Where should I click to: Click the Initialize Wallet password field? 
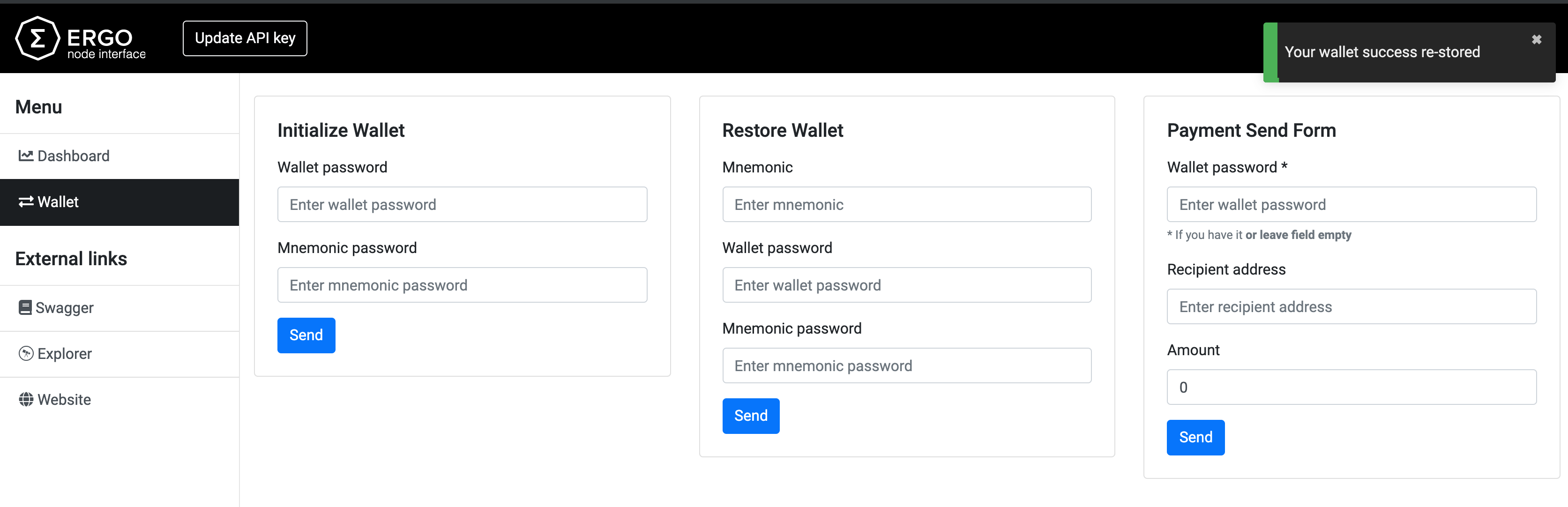pos(462,204)
